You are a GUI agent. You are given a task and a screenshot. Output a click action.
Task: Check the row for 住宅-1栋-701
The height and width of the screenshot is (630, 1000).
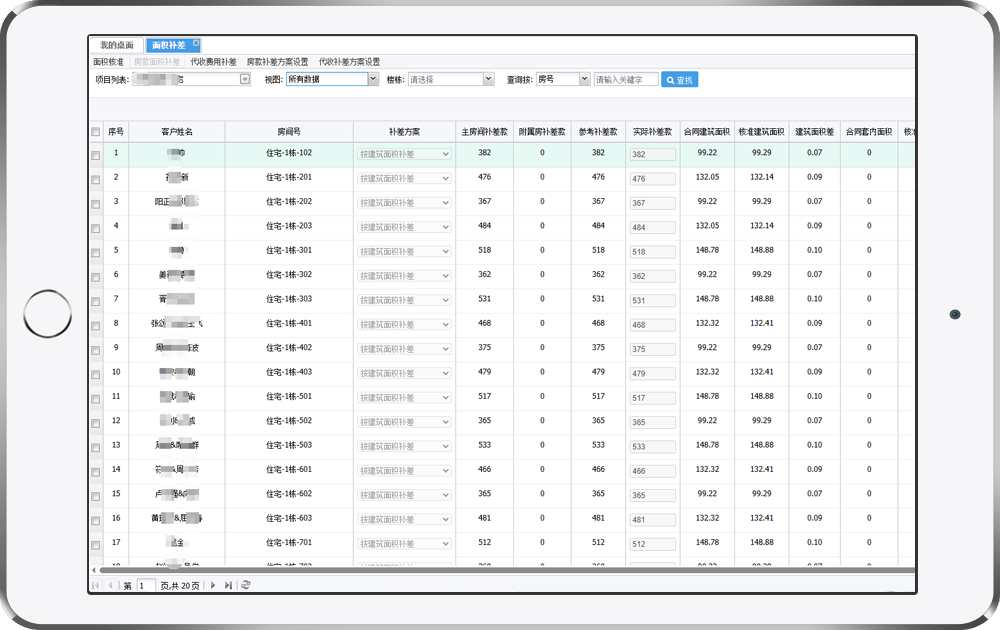pos(96,545)
